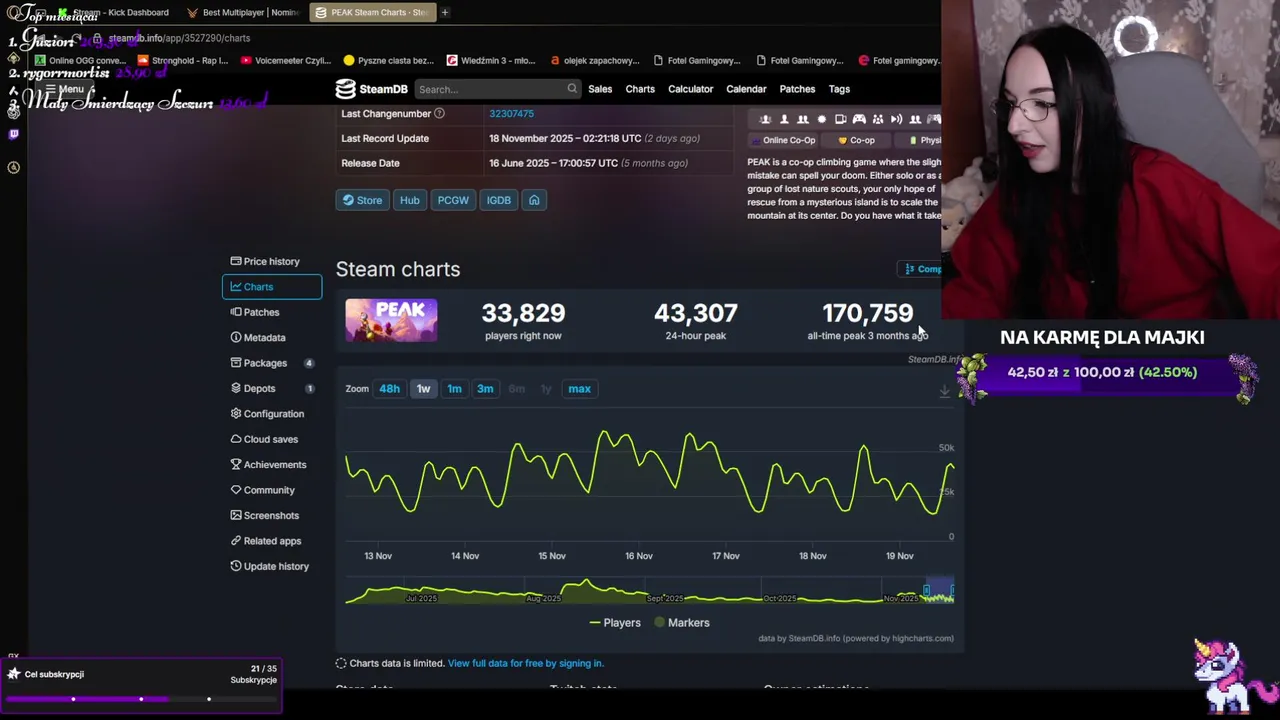This screenshot has height=720, width=1280.
Task: Click the browser address bar URL
Action: pos(179,38)
